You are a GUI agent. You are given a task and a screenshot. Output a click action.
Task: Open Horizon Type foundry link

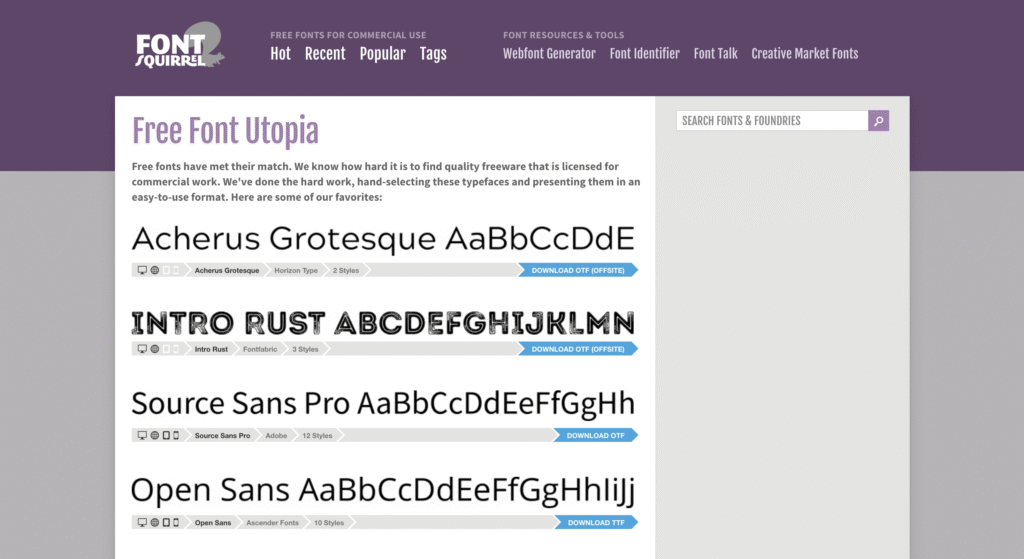point(296,270)
